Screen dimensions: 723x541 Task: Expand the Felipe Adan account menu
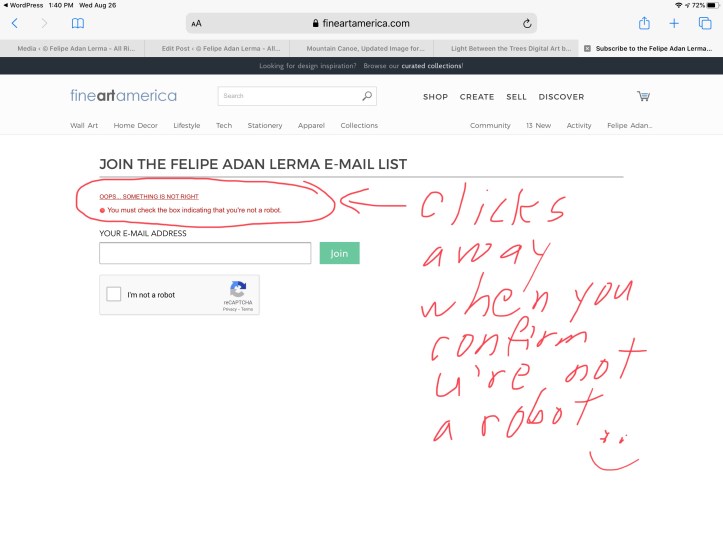pyautogui.click(x=629, y=126)
